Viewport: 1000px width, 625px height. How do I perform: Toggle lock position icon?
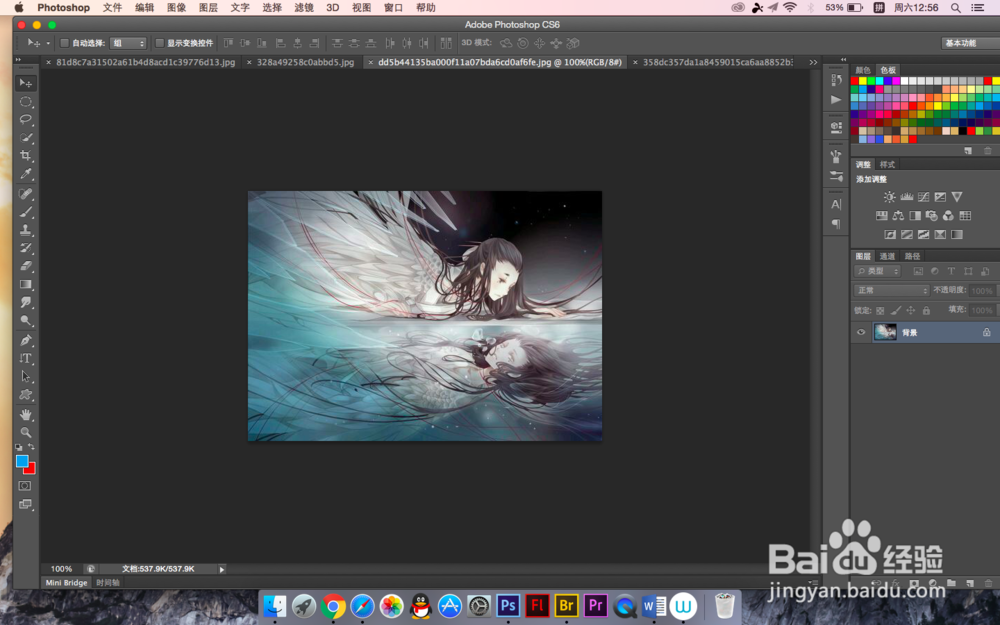pos(911,311)
